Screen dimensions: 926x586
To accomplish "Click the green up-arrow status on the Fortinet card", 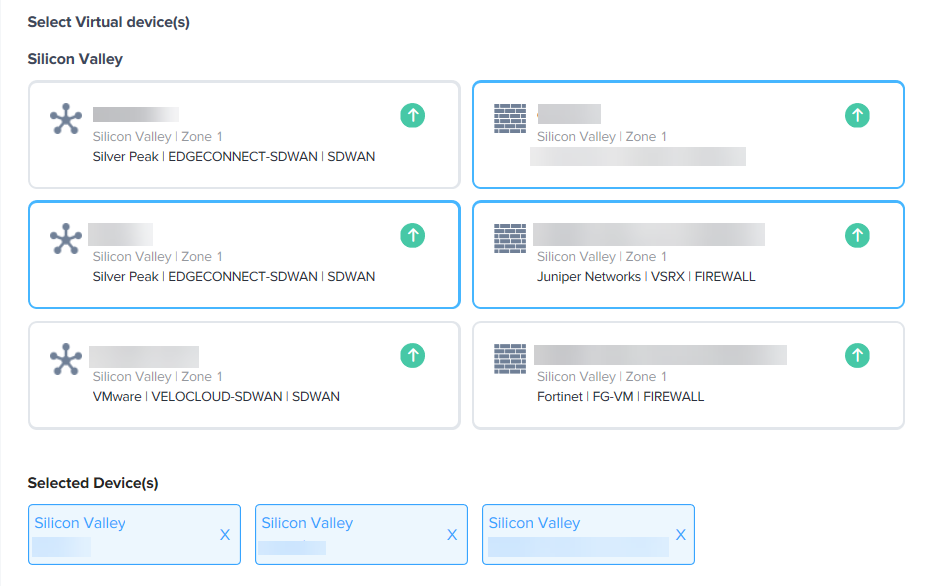I will click(857, 356).
